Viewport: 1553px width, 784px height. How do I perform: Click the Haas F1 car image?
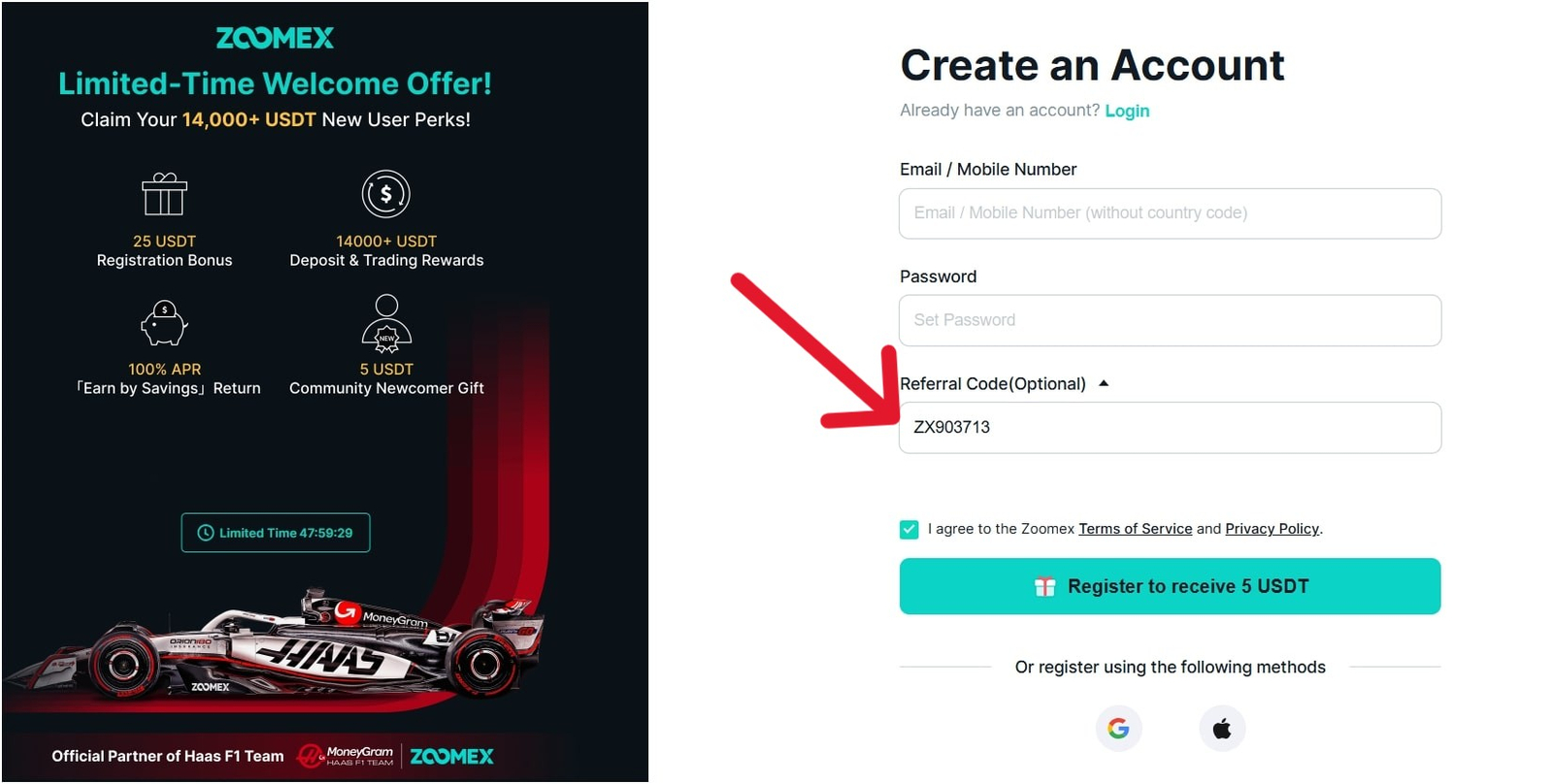coord(291,645)
